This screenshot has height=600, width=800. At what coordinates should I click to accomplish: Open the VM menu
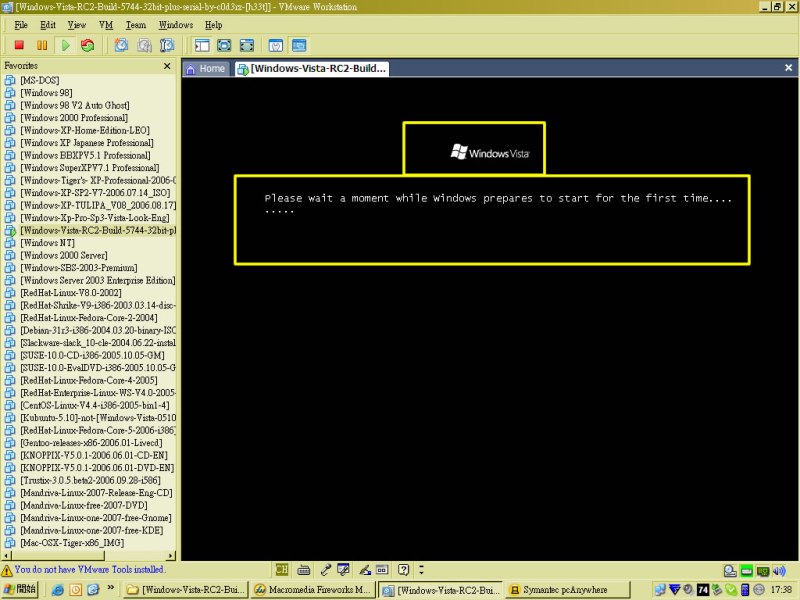click(105, 24)
